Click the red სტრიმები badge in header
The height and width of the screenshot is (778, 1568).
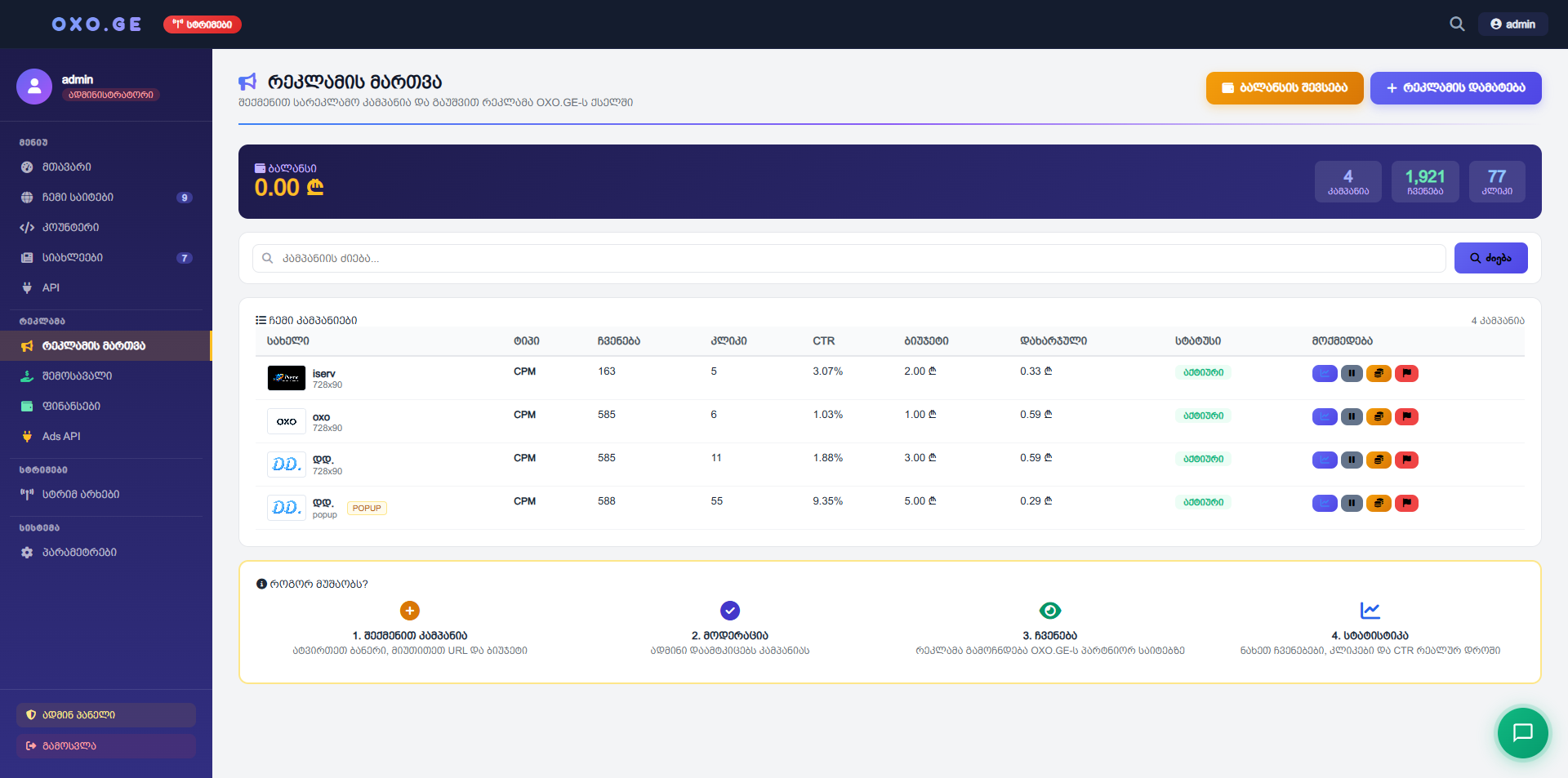click(x=202, y=24)
